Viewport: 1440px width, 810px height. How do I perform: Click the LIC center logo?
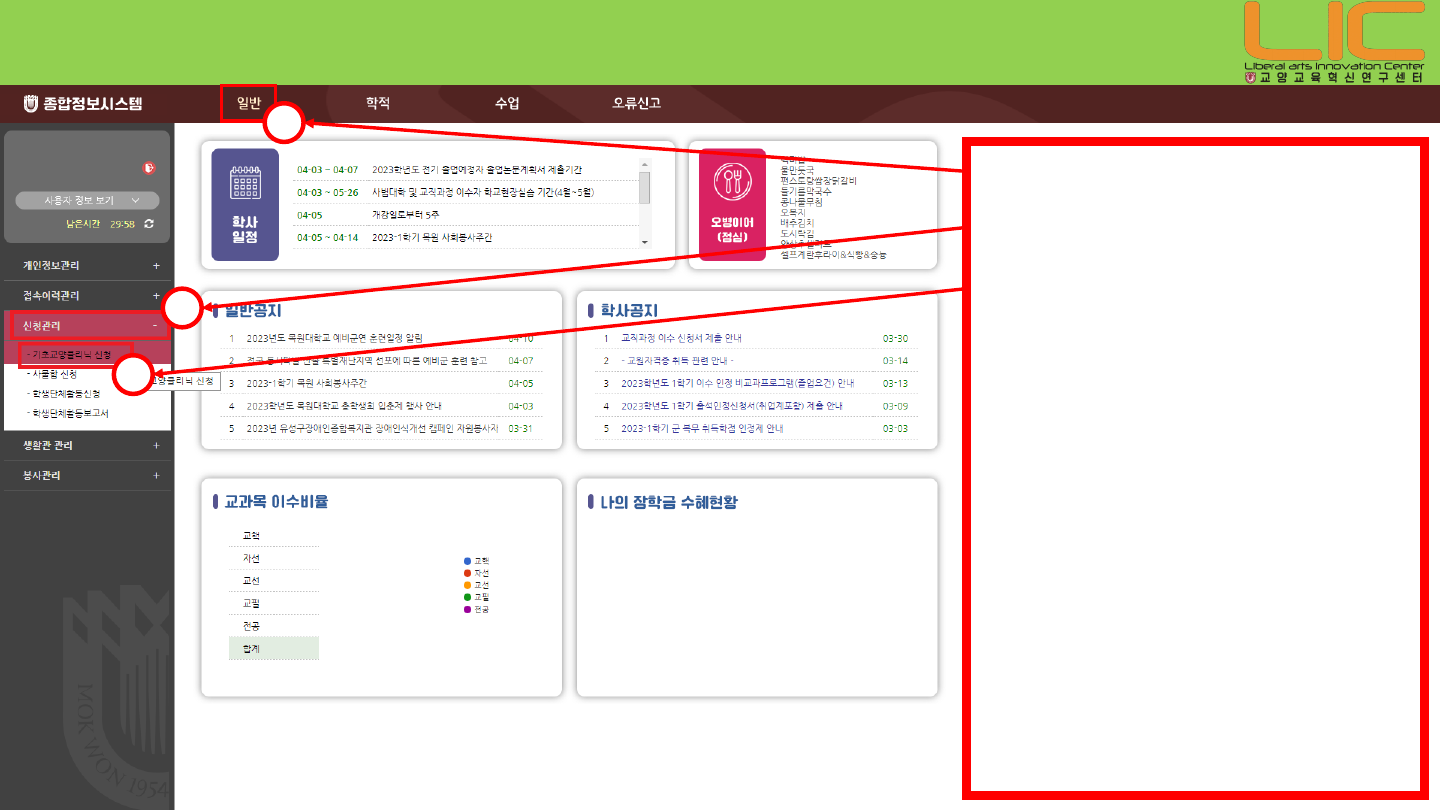click(1333, 42)
